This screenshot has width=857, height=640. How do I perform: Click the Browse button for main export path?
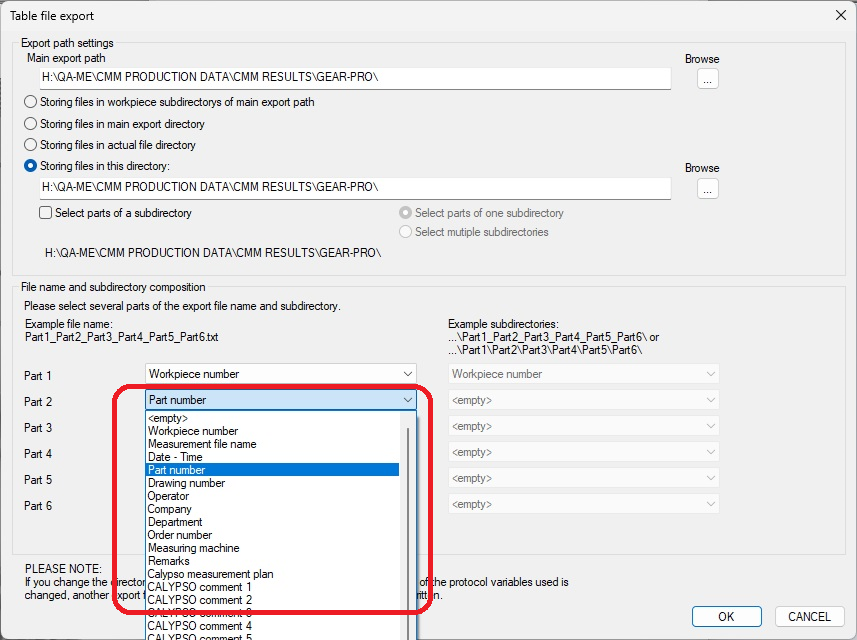click(x=708, y=79)
